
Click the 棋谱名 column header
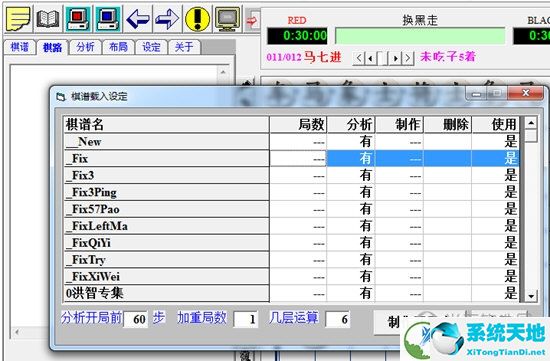click(166, 125)
